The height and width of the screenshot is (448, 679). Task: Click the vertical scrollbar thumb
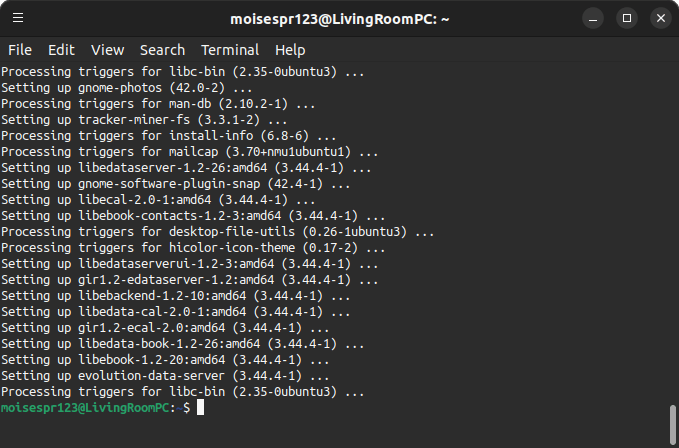(673, 424)
